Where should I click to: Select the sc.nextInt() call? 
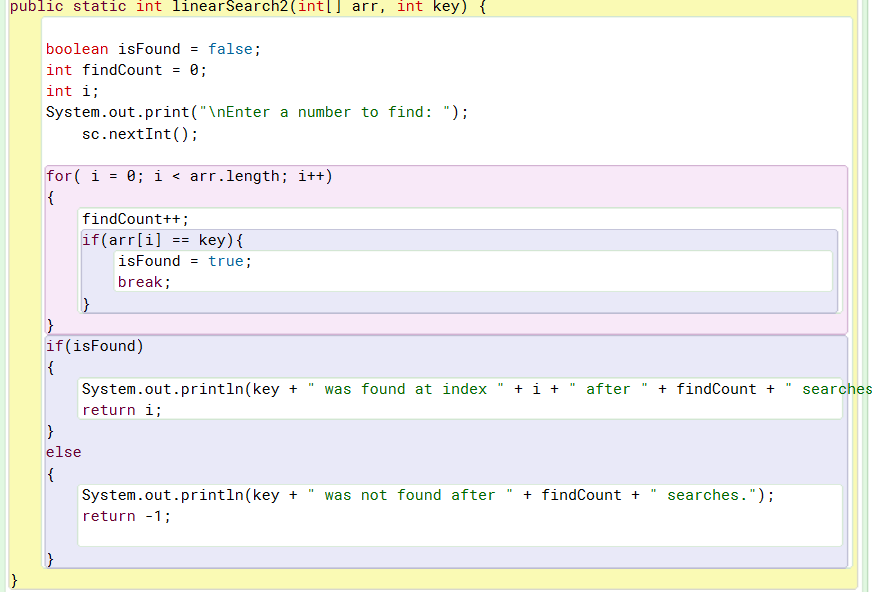(x=140, y=132)
